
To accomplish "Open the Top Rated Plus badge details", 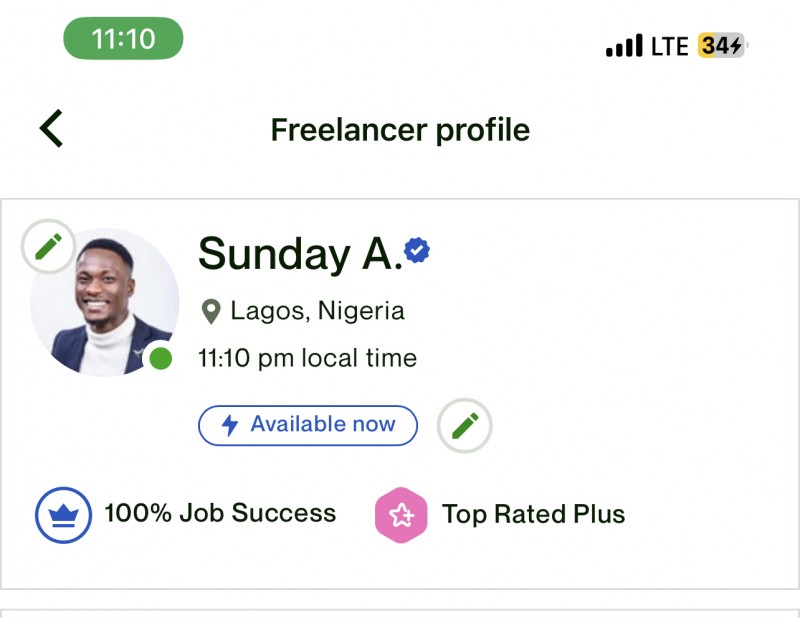I will point(533,513).
